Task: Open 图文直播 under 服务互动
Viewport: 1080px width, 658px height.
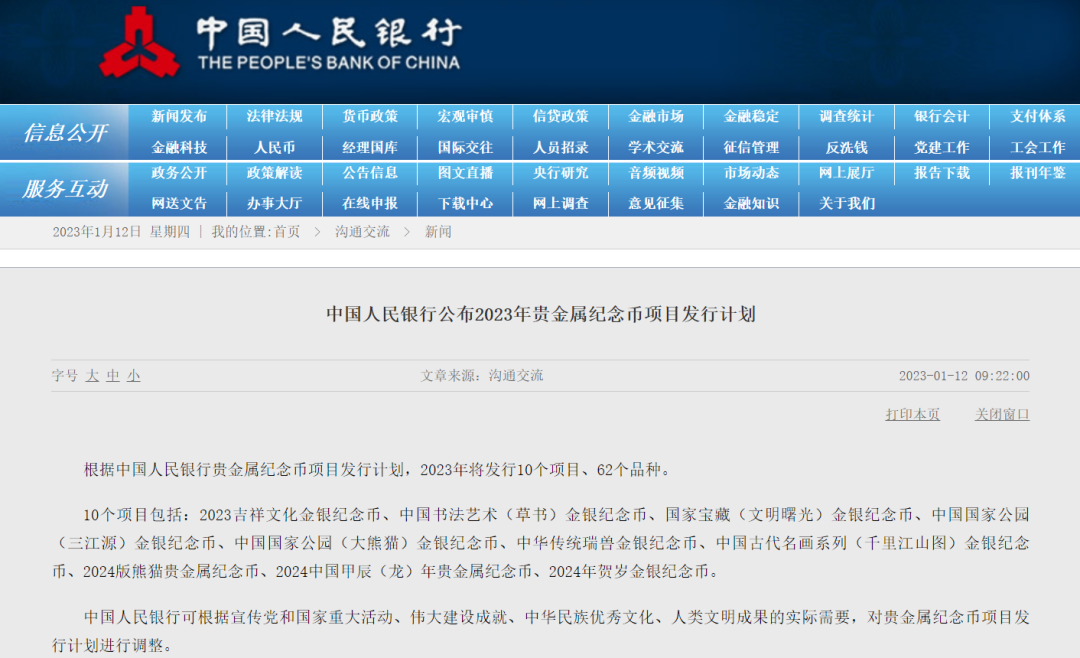Action: tap(466, 173)
